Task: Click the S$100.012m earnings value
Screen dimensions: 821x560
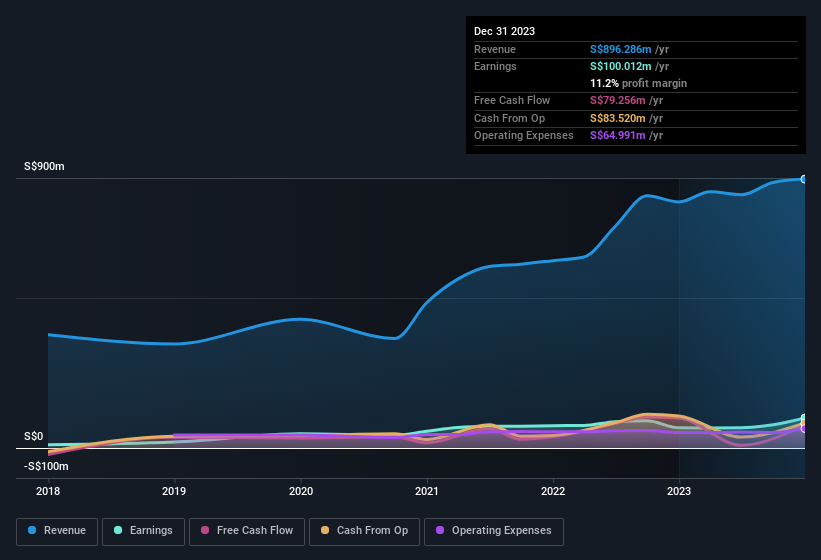Action: tap(620, 66)
